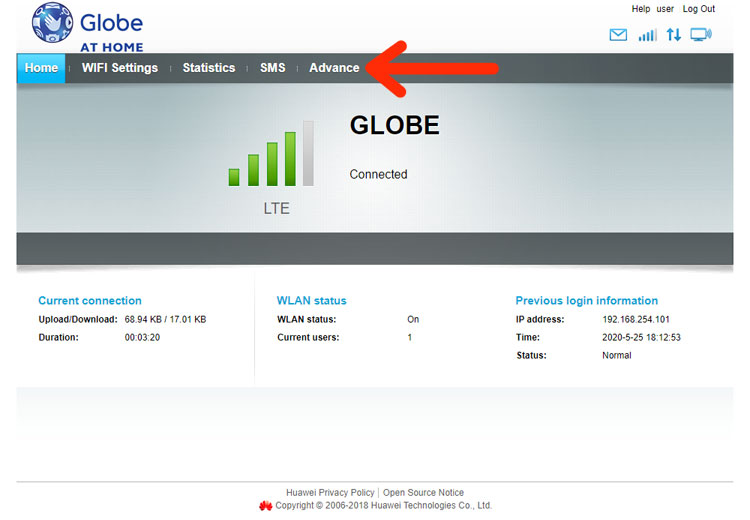Screen dimensions: 750x520
Task: Click the upload/download value 68.94 KB / 17.01 KB
Action: 165,319
